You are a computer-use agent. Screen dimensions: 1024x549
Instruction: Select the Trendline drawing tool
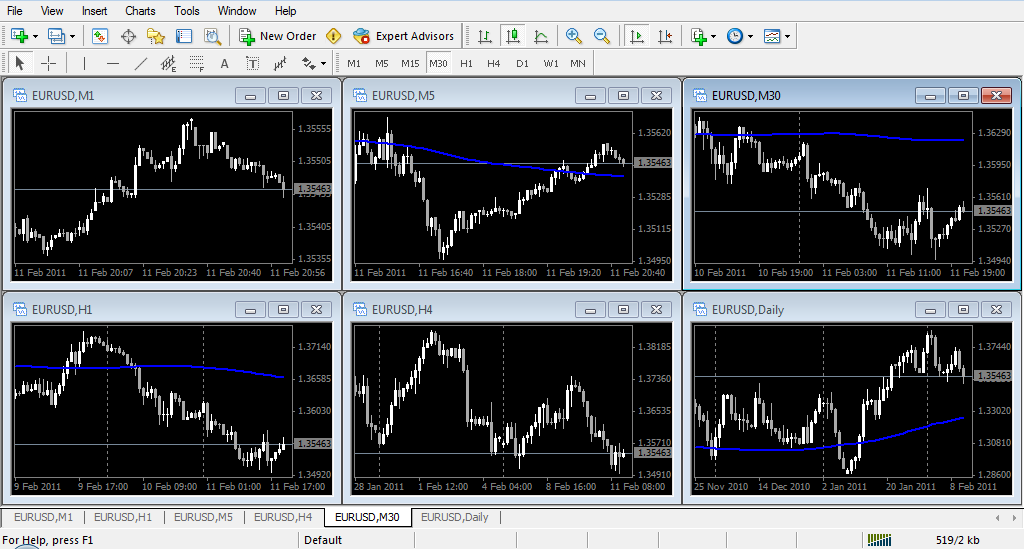pos(141,63)
